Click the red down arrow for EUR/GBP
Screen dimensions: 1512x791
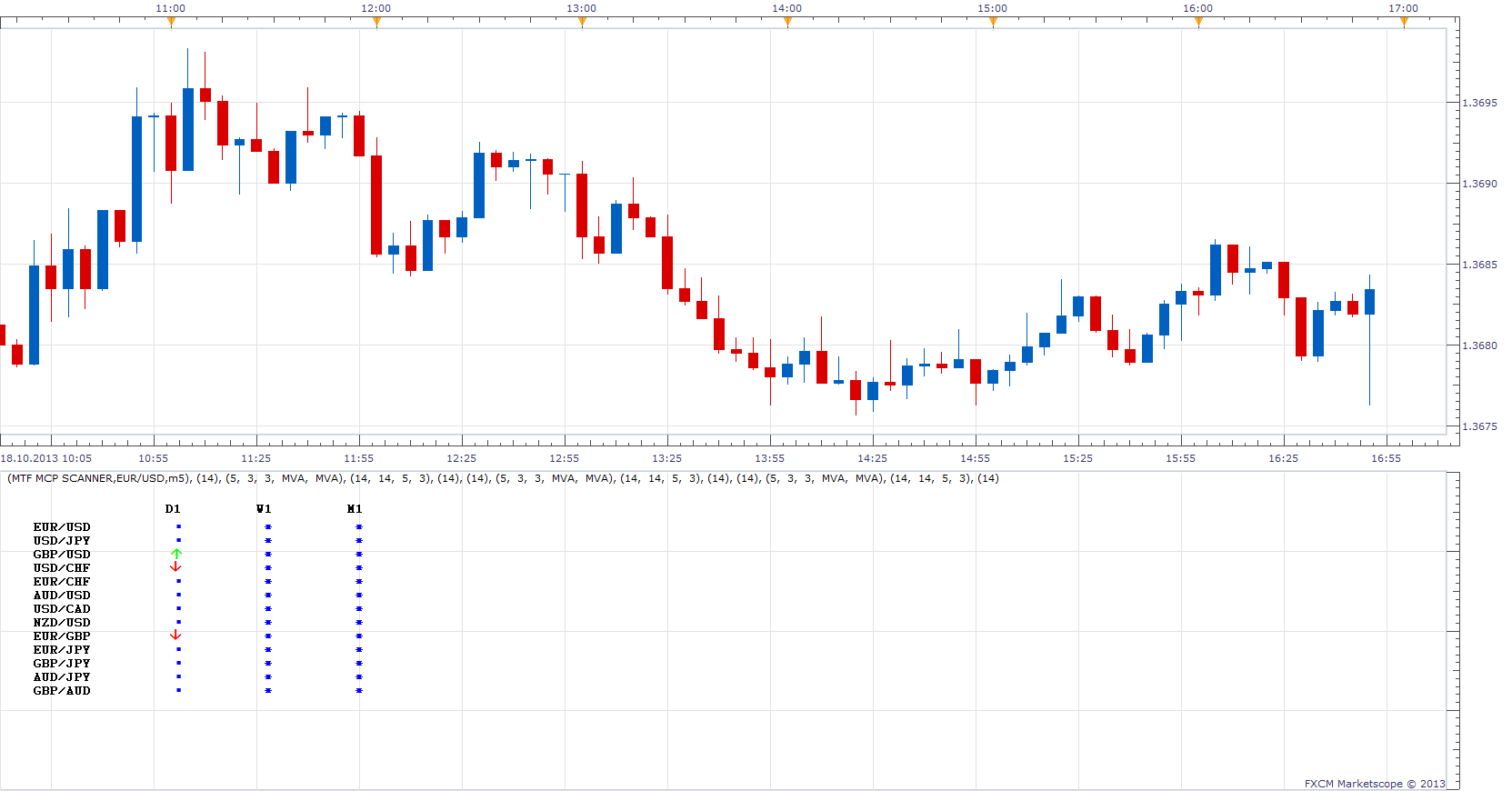[x=176, y=636]
